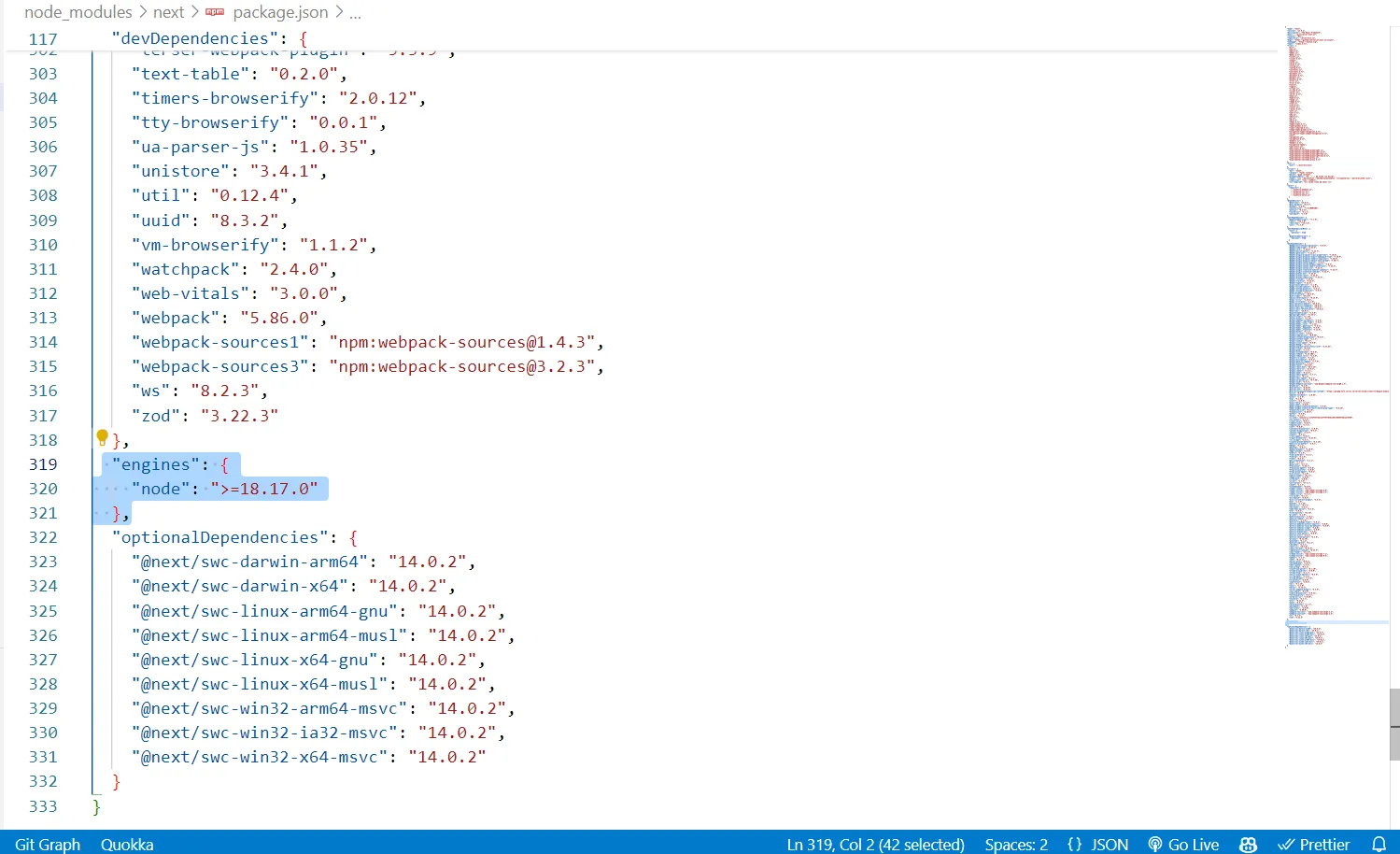The image size is (1400, 854).
Task: Click the ">=18.17.0" node version value
Action: pyautogui.click(x=264, y=489)
